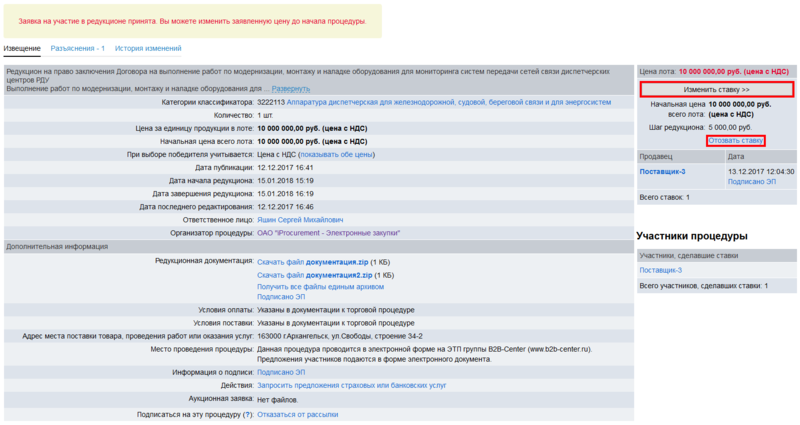
Task: Click Отказаться от рассылки link
Action: click(x=297, y=414)
